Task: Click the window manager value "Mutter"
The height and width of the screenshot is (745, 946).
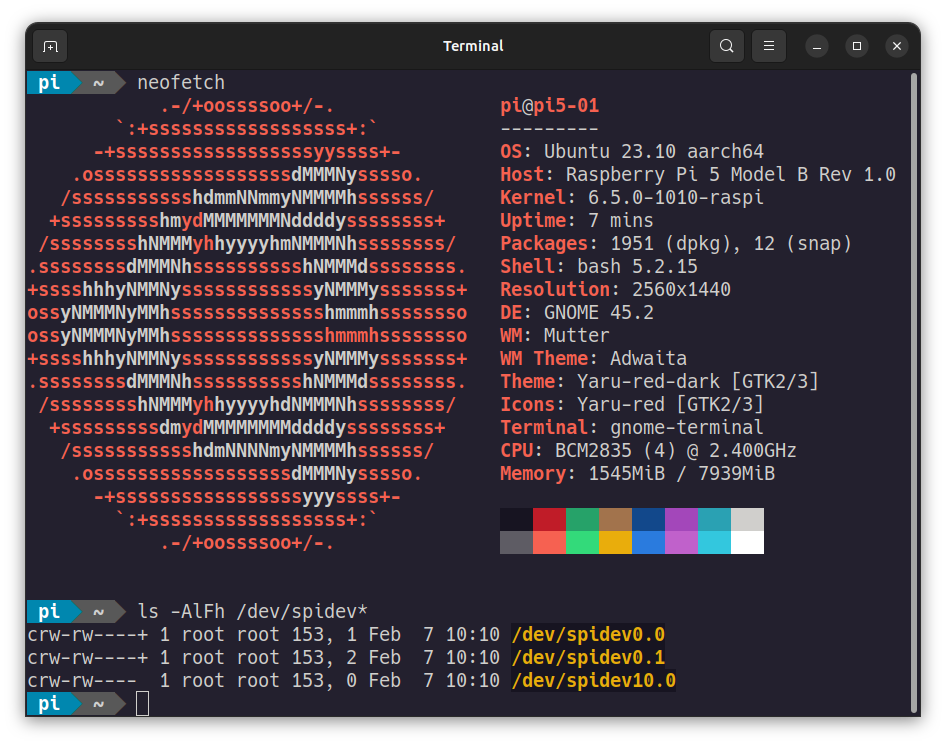Action: coord(577,335)
